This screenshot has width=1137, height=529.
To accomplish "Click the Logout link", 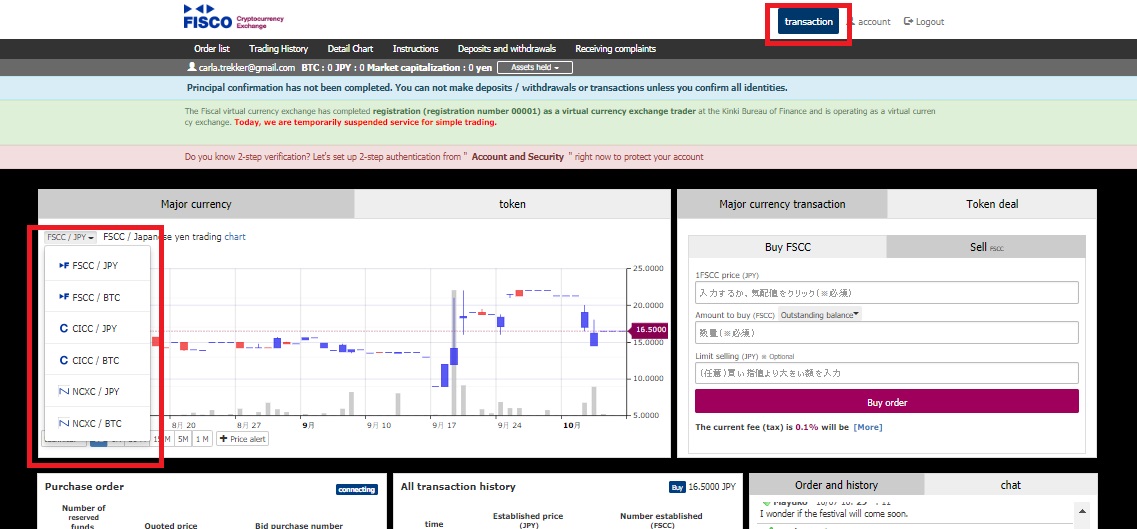I will (x=924, y=22).
